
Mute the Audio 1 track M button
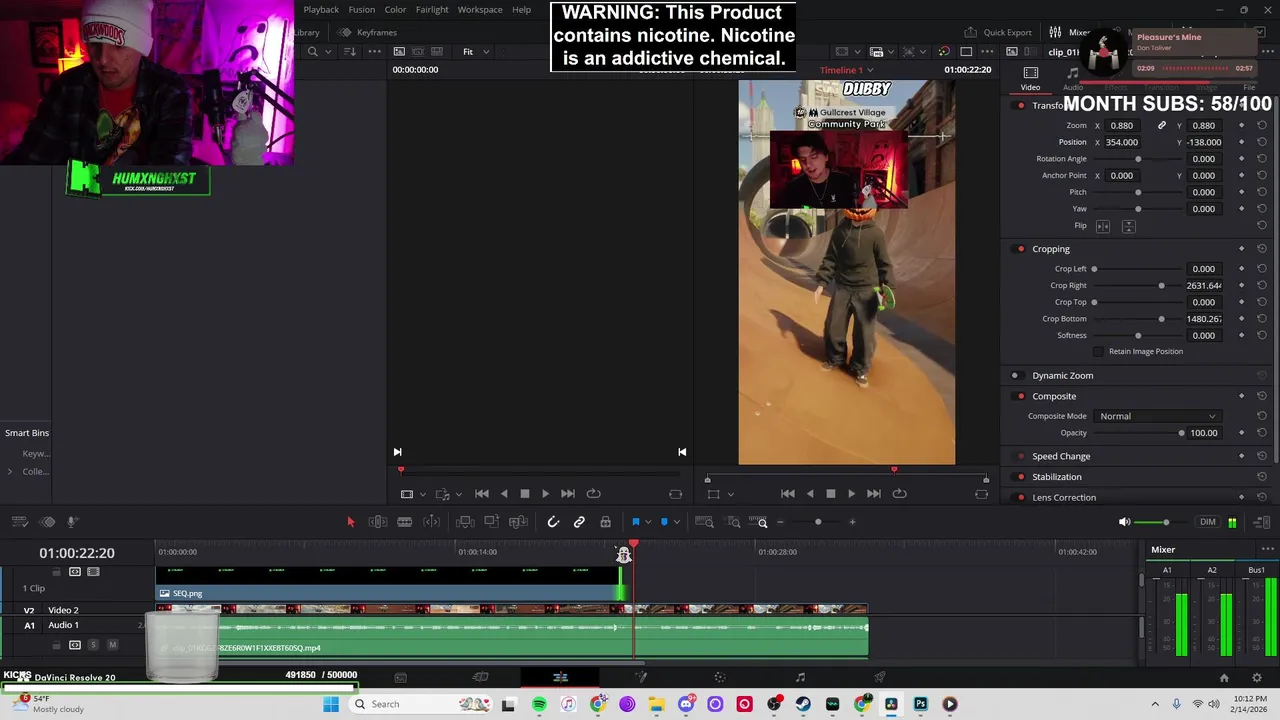click(112, 646)
